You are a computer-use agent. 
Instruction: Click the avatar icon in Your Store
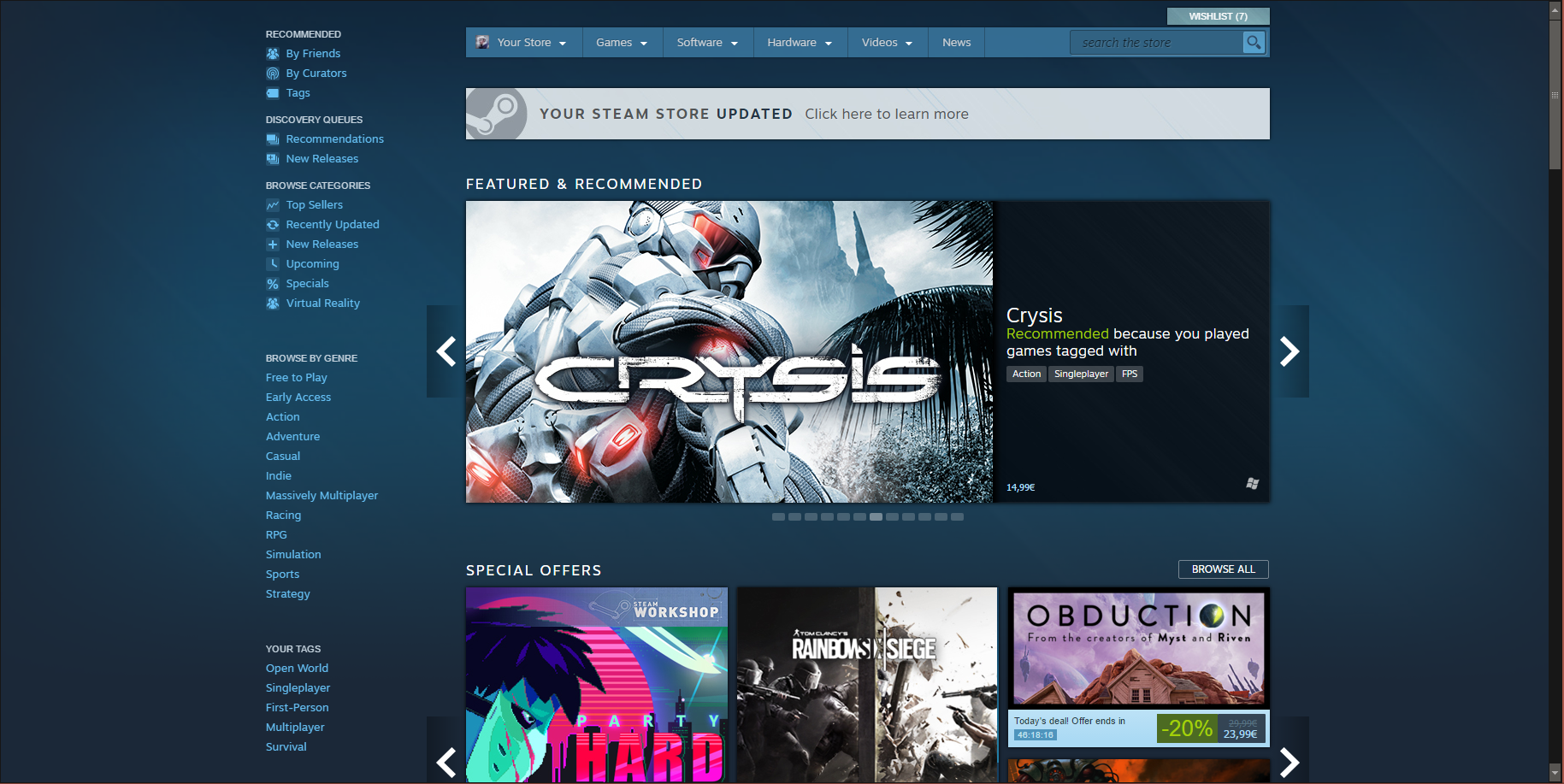pyautogui.click(x=482, y=42)
